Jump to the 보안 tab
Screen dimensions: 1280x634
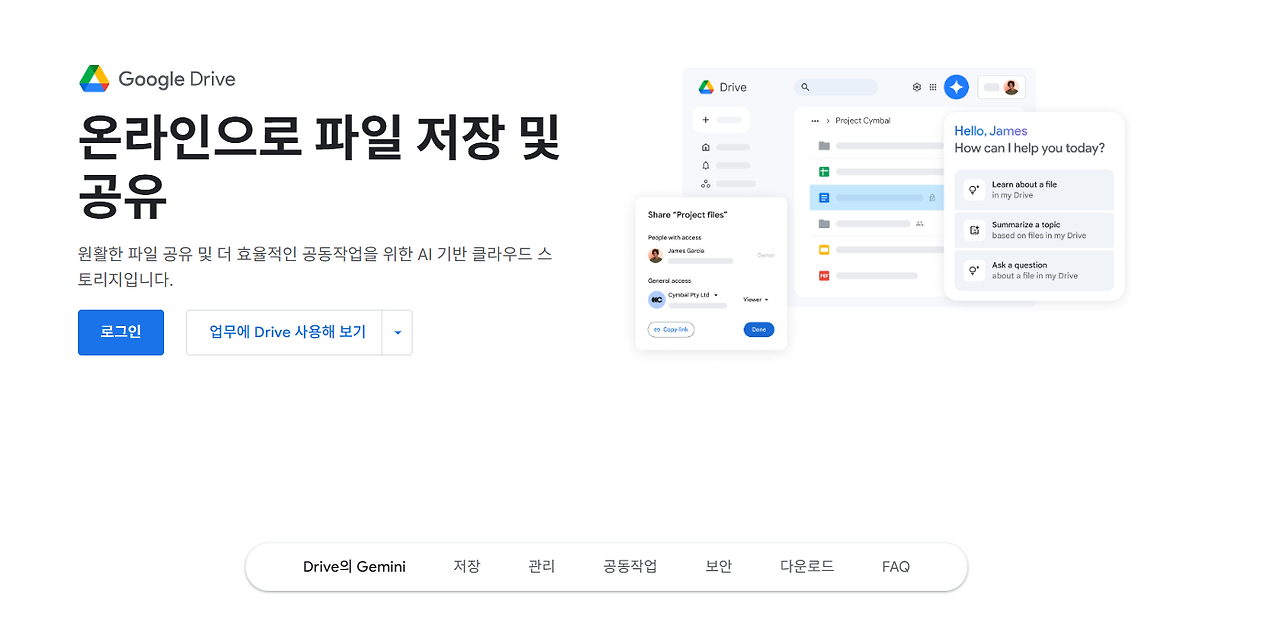pyautogui.click(x=719, y=566)
